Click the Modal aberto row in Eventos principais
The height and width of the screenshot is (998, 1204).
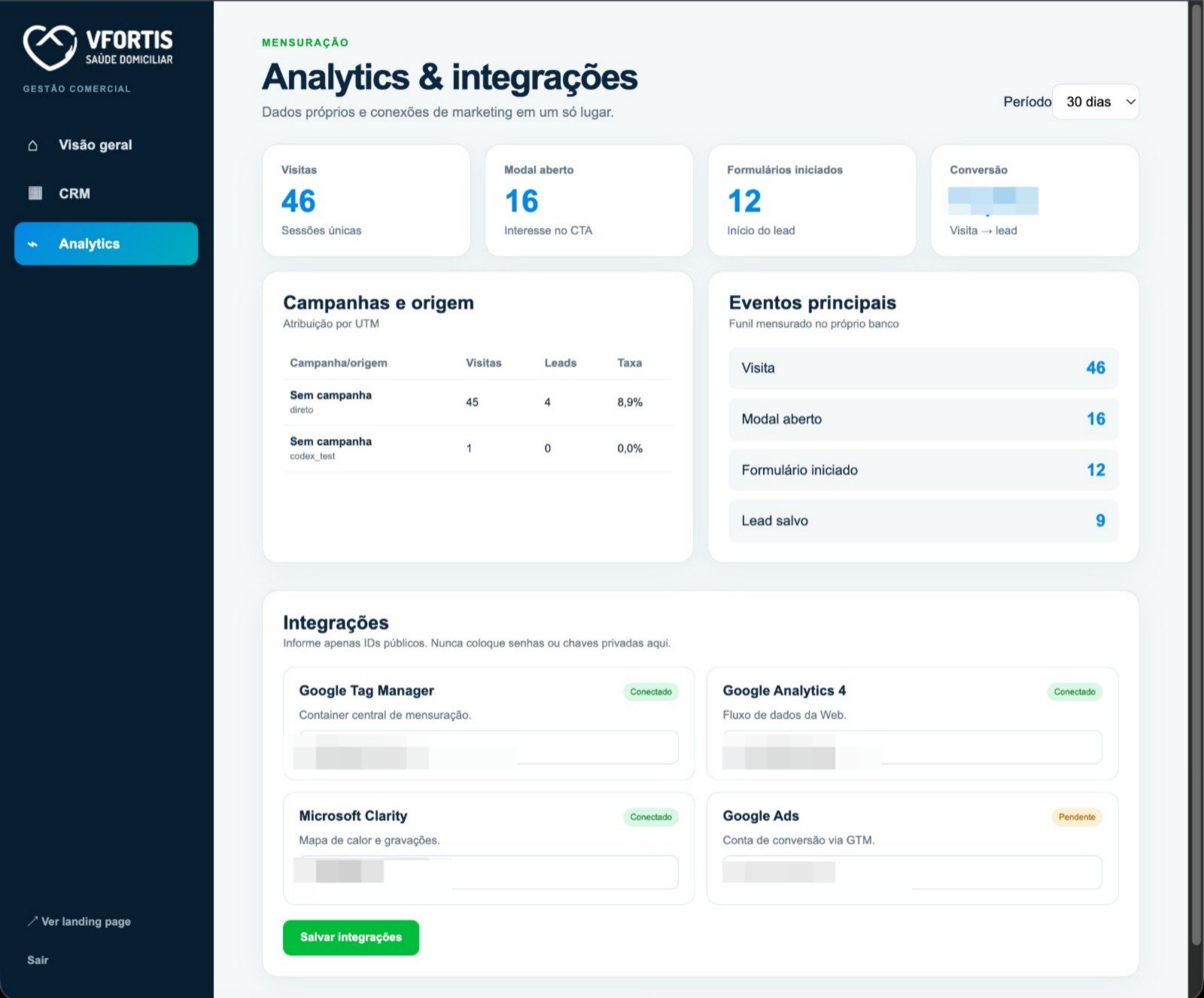pos(923,419)
